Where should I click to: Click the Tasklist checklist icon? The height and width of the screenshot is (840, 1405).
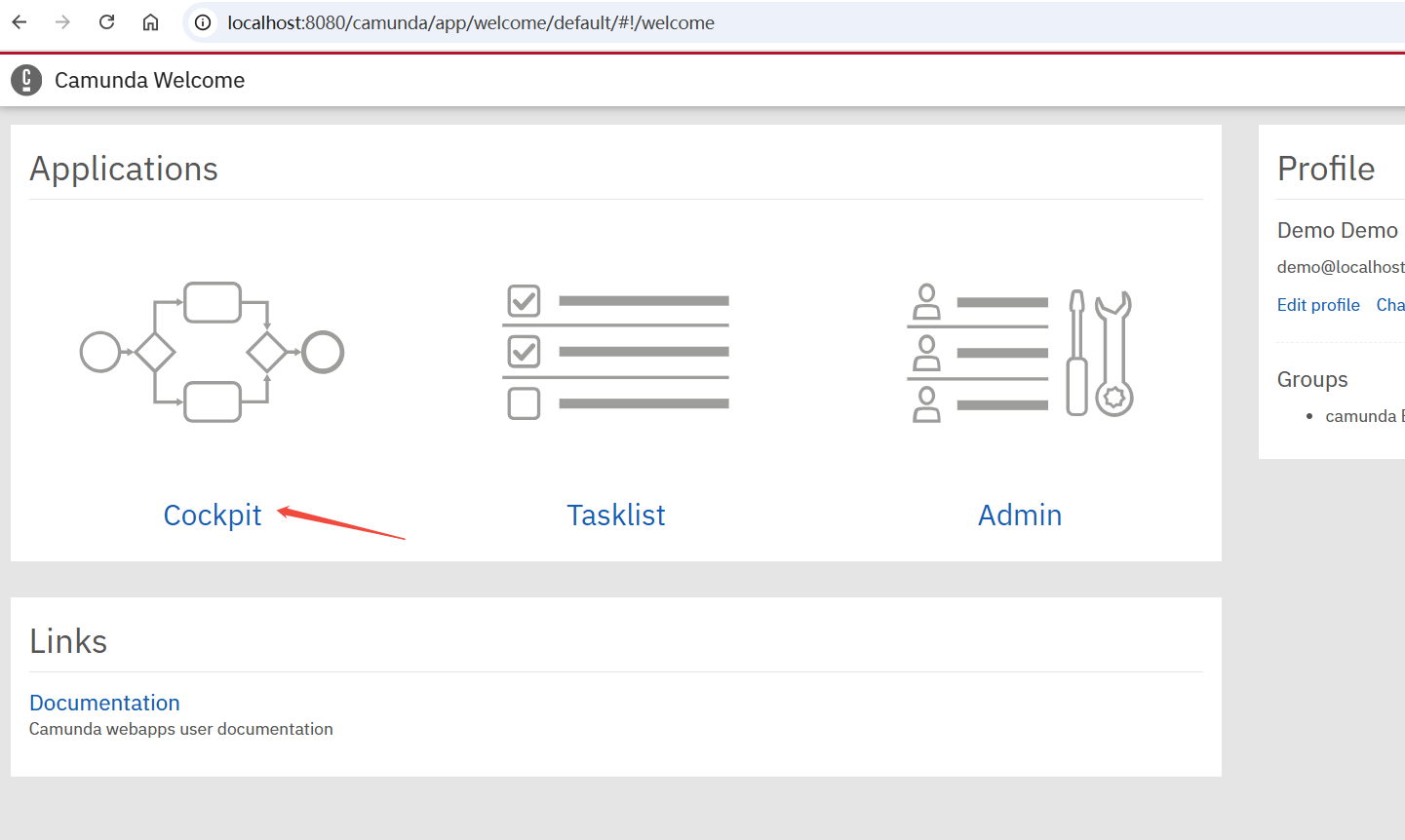click(x=616, y=352)
